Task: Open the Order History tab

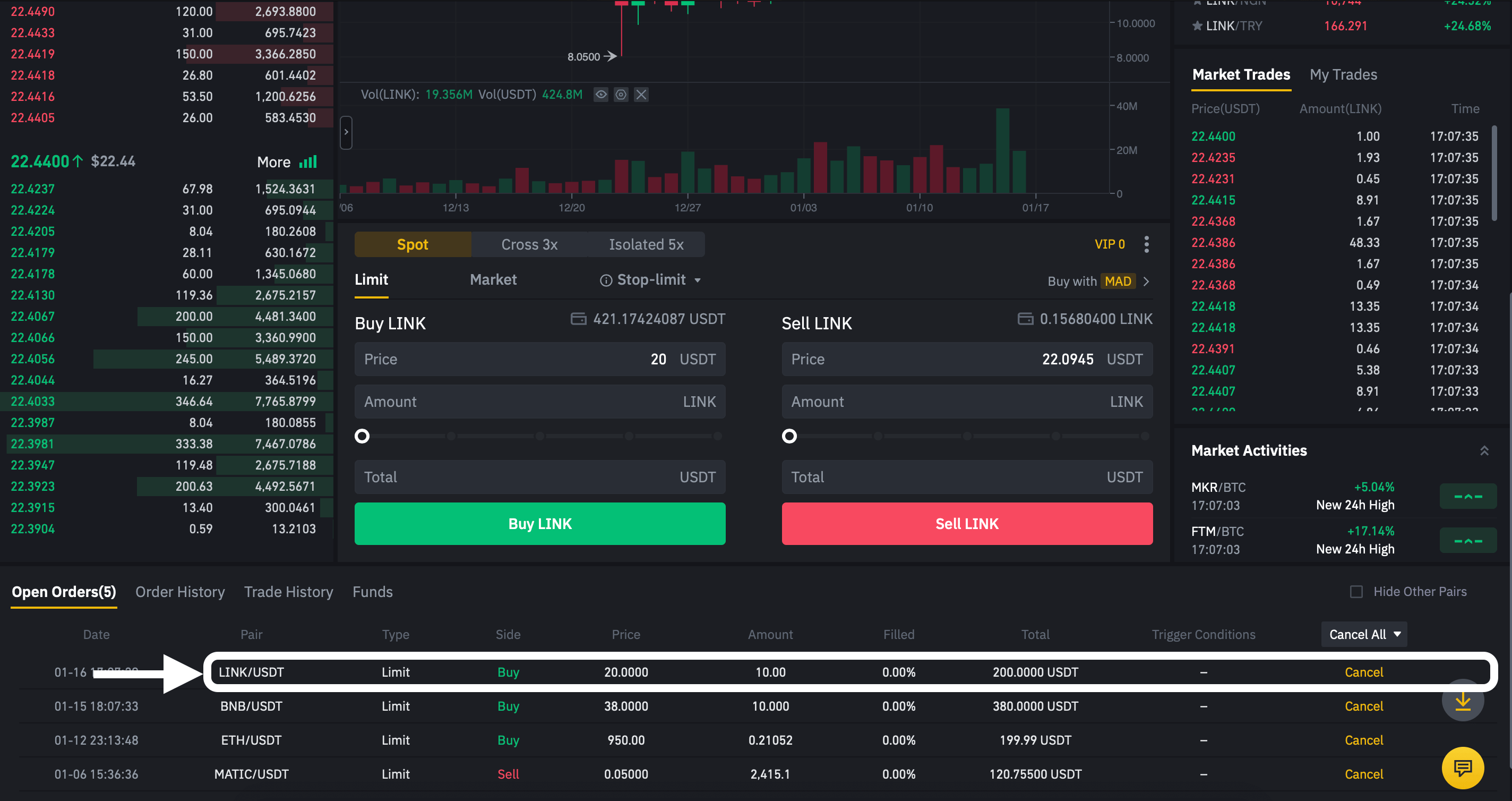Action: point(180,592)
